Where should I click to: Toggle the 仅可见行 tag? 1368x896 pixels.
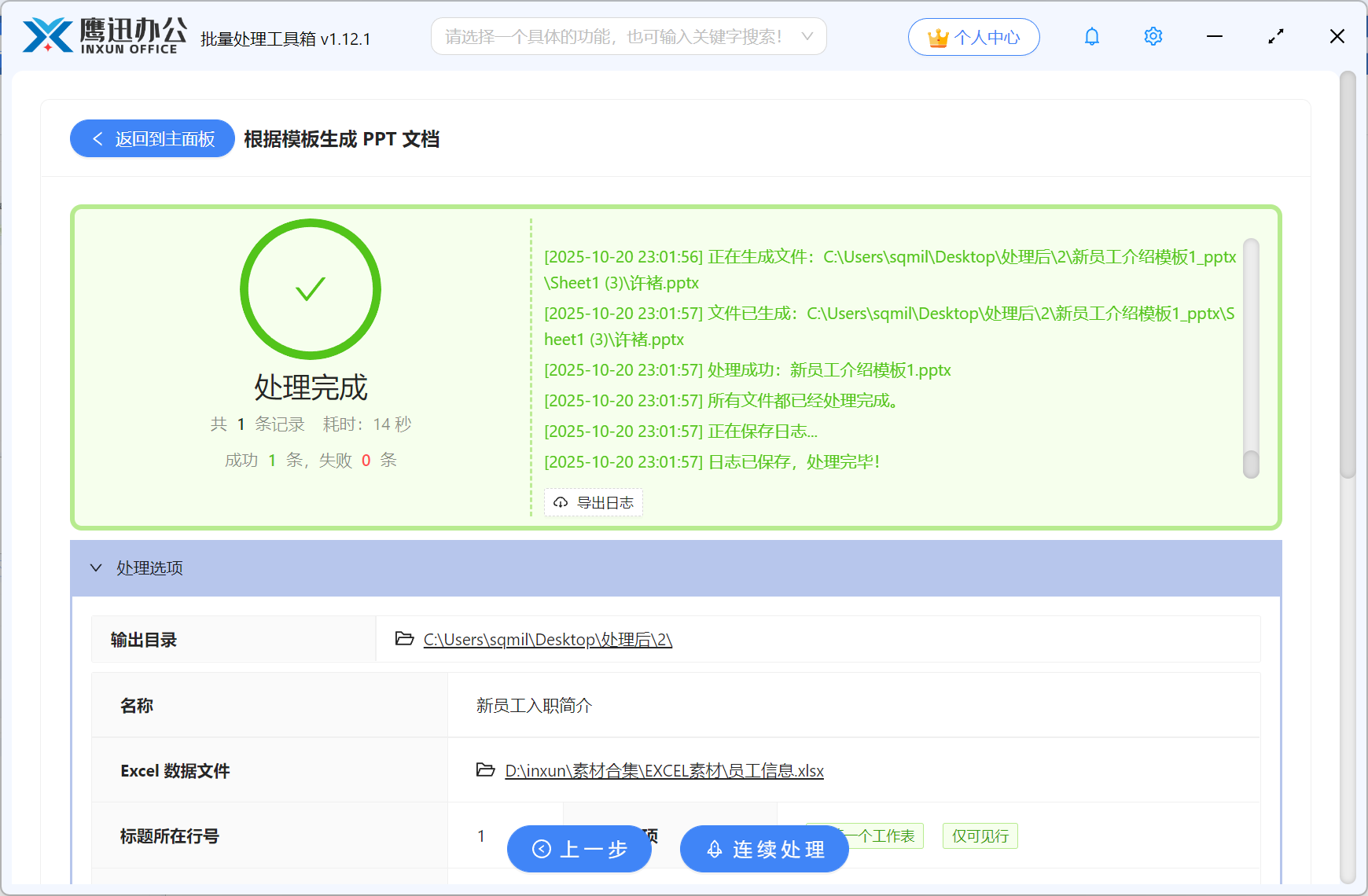[980, 835]
